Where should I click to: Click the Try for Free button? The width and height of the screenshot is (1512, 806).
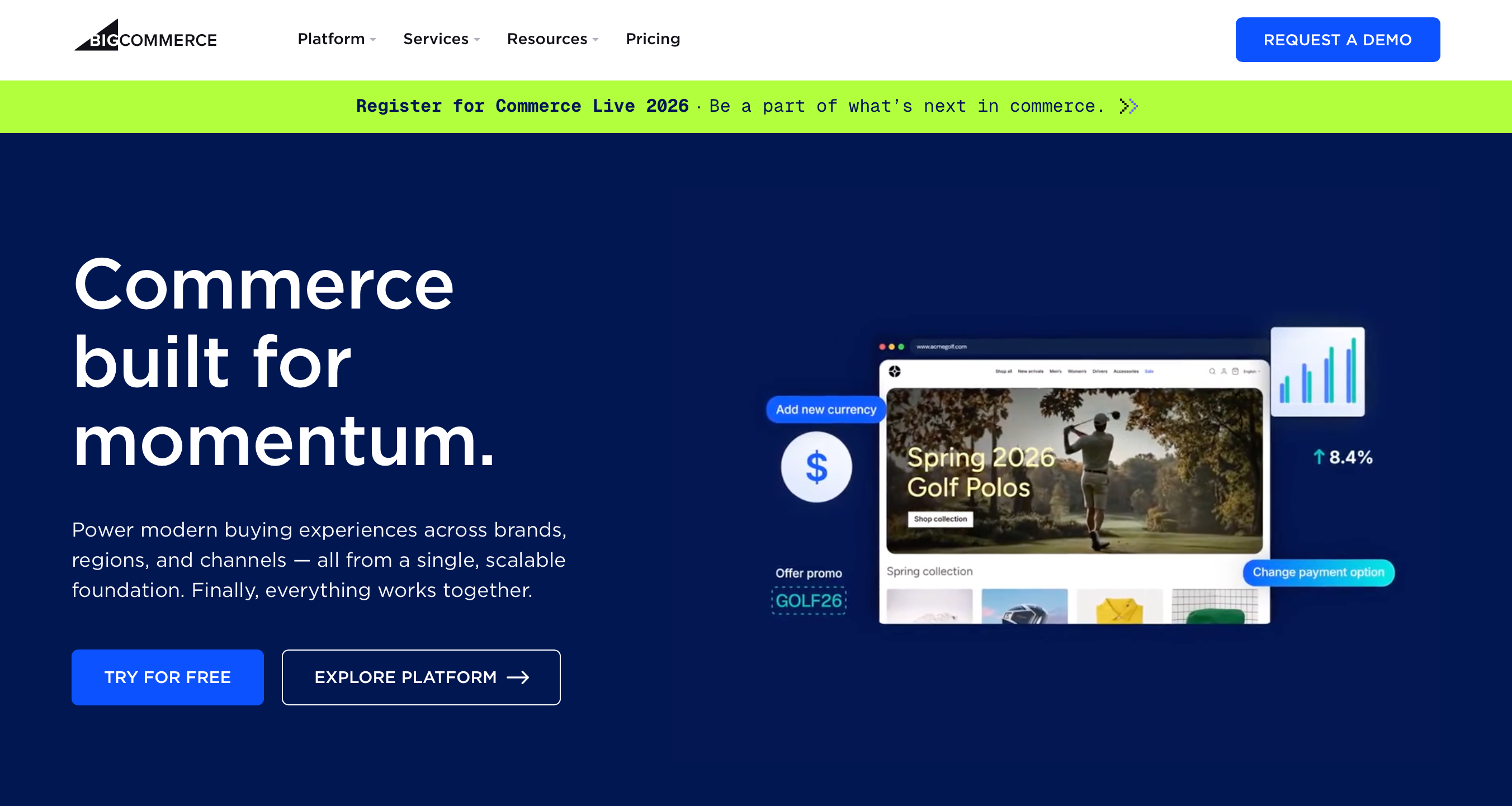tap(167, 677)
